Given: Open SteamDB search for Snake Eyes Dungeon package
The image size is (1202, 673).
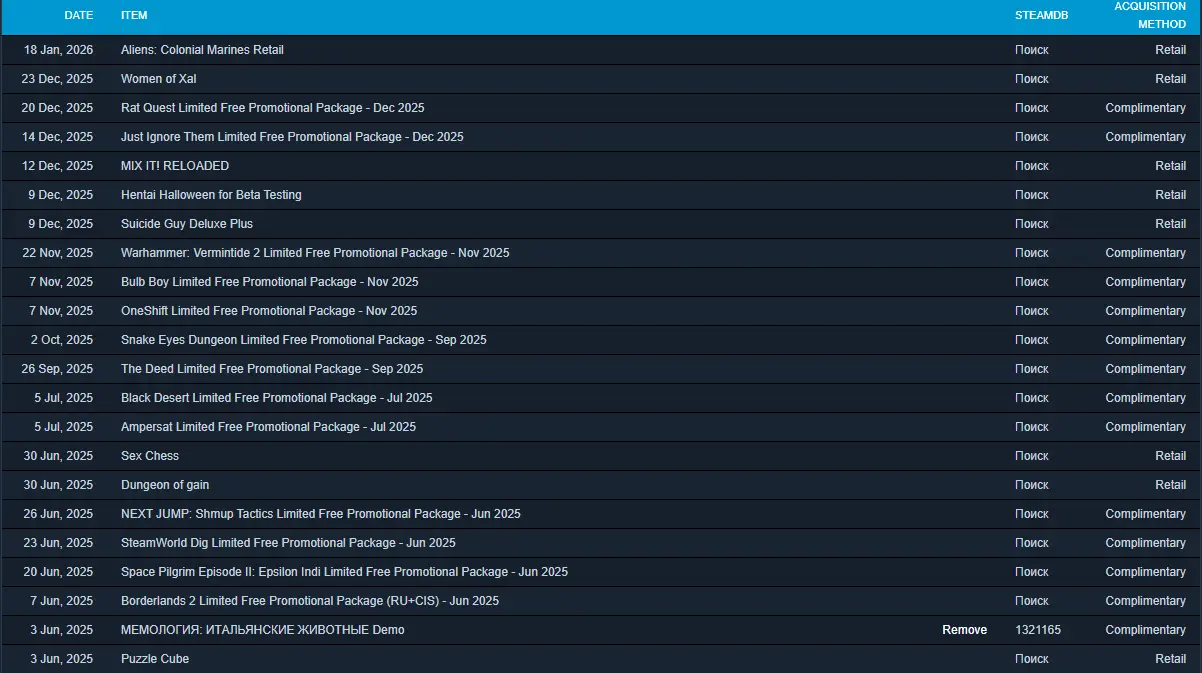Looking at the screenshot, I should coord(1031,340).
